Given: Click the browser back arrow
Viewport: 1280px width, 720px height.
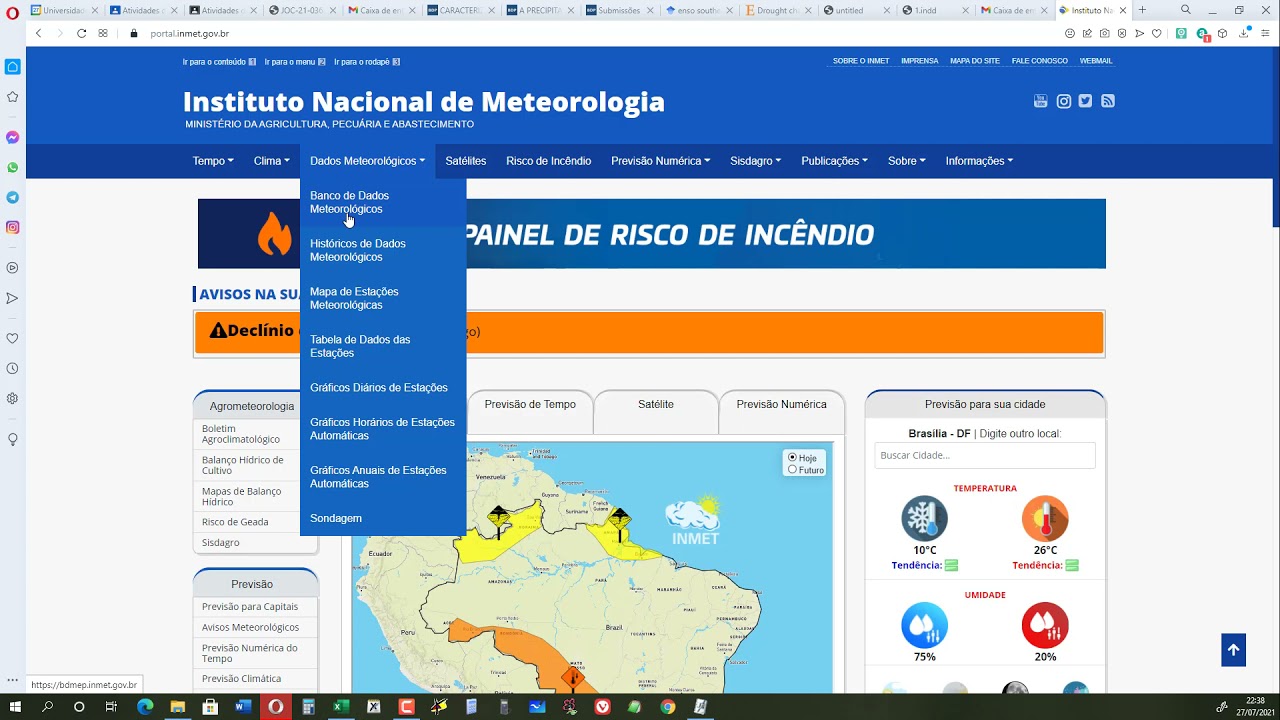Looking at the screenshot, I should (39, 33).
